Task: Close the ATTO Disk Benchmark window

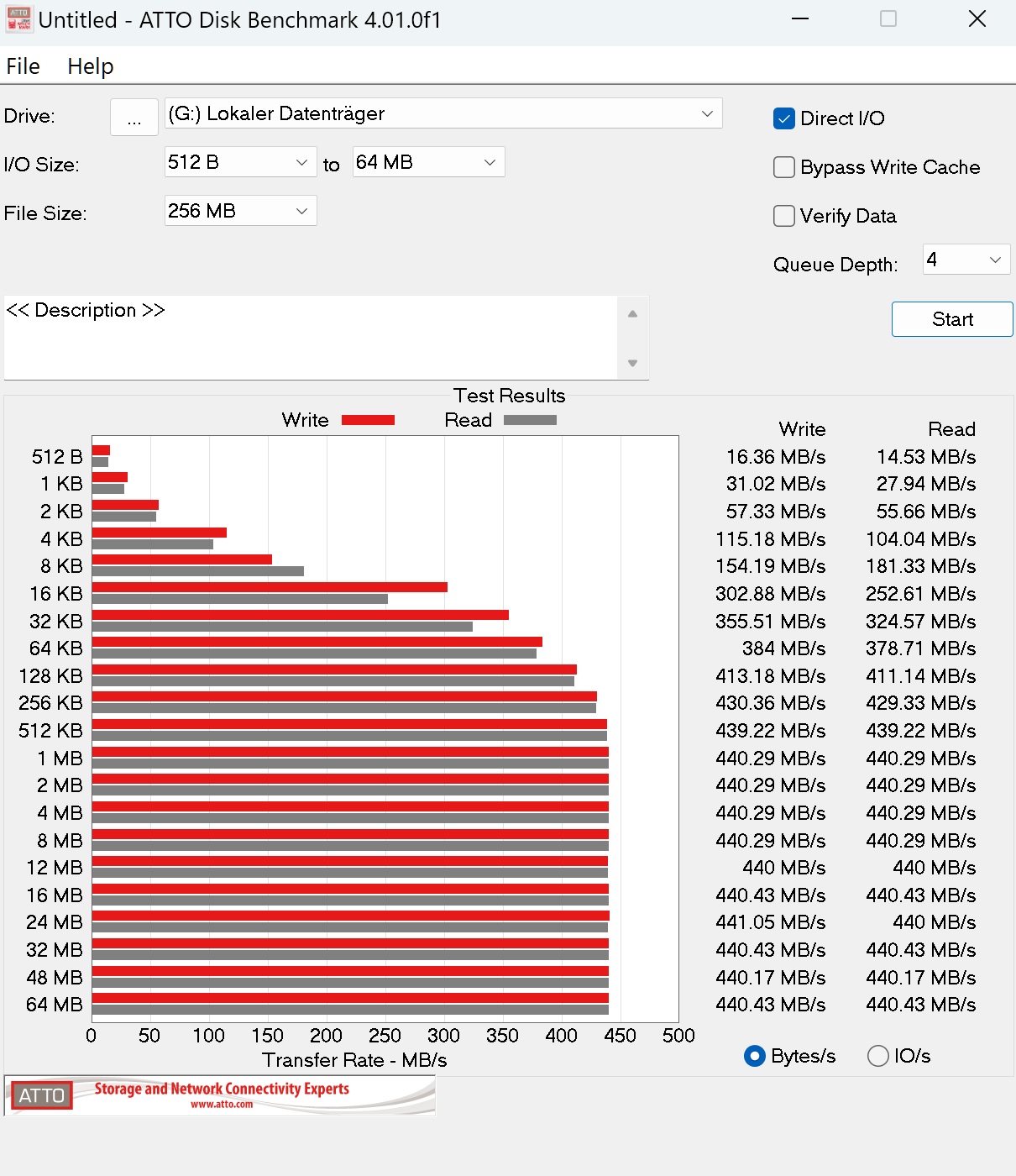Action: (x=977, y=19)
